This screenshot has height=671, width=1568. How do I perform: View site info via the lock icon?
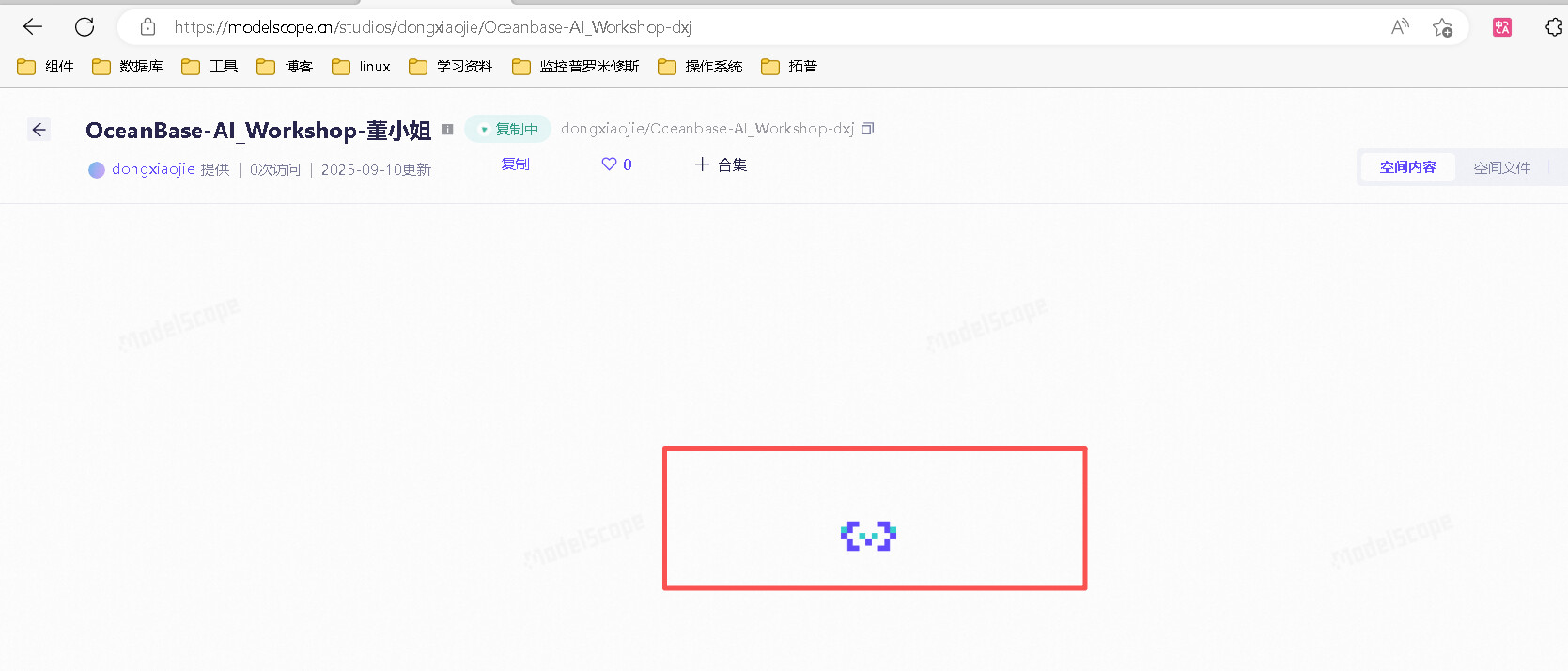coord(147,27)
